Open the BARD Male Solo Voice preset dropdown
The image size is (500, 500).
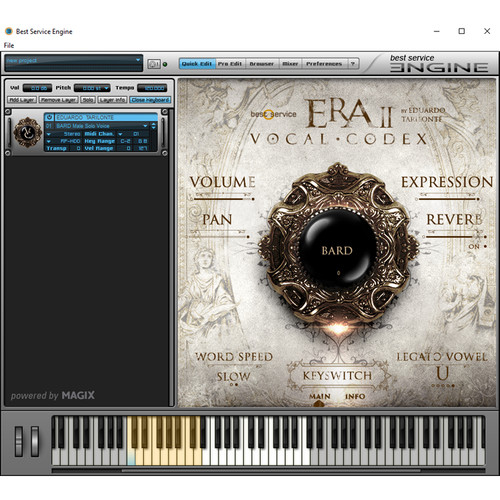point(145,126)
